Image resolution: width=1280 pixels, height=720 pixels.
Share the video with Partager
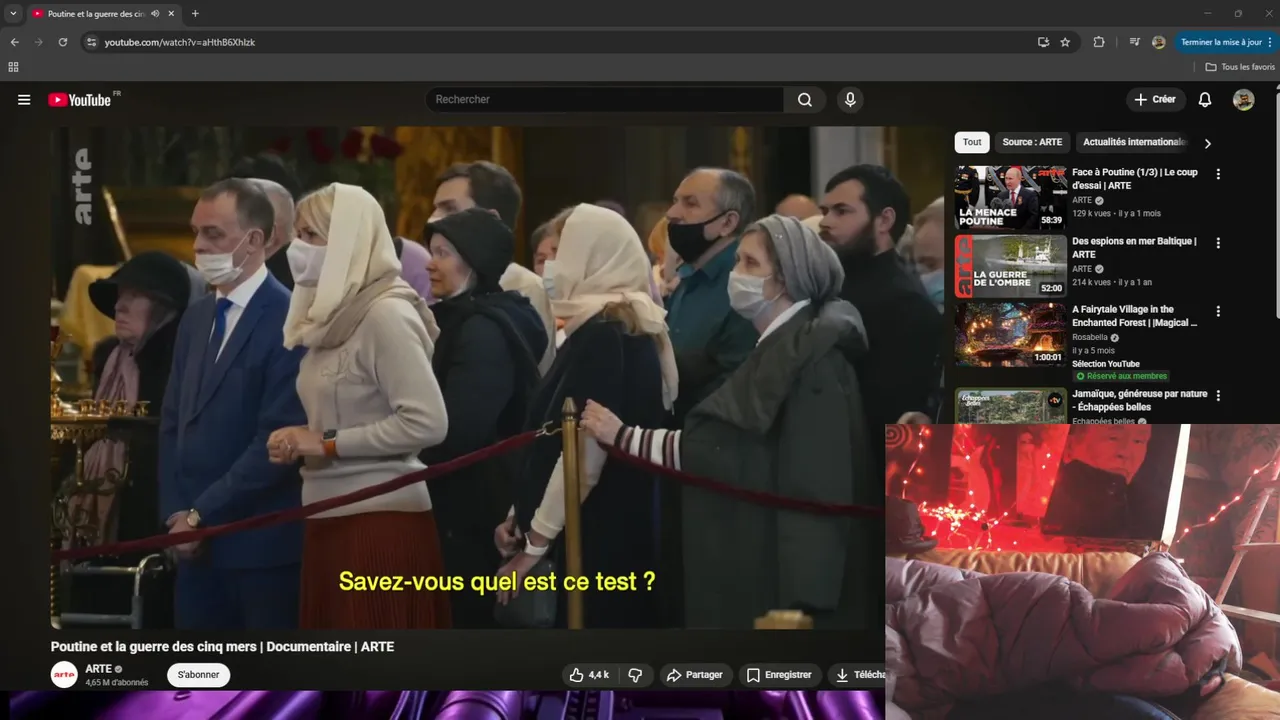(x=695, y=675)
